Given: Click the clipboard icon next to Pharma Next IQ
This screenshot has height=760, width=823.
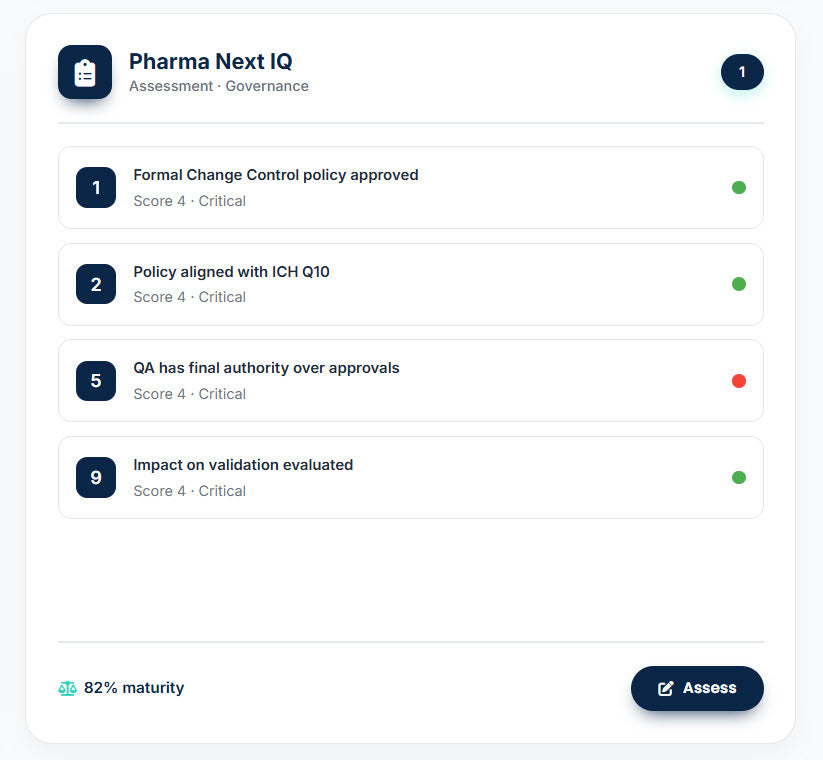Looking at the screenshot, I should [x=85, y=72].
